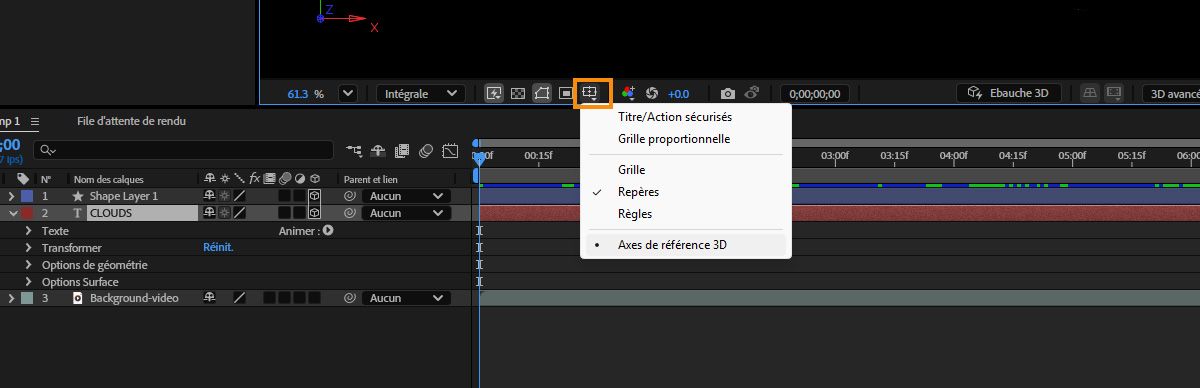
Task: Click the parent pick whip for CLOUDS layer
Action: (x=350, y=213)
